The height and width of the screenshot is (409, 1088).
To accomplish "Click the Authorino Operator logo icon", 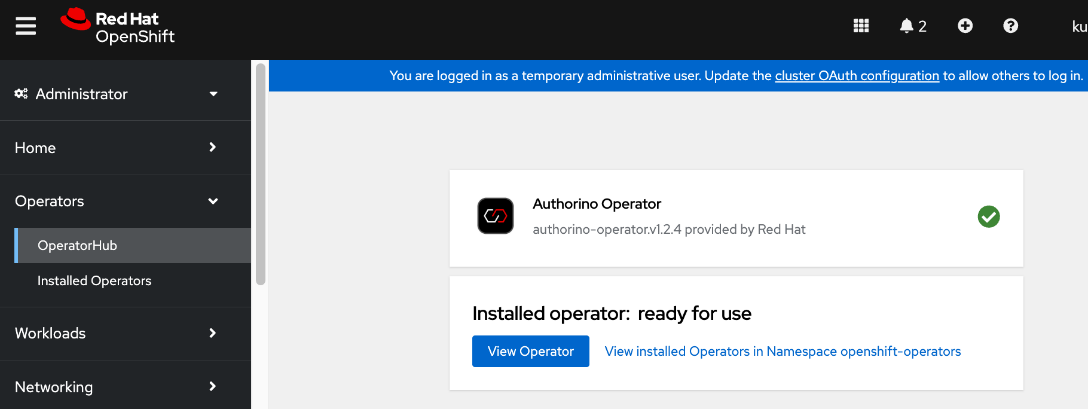I will (x=495, y=216).
